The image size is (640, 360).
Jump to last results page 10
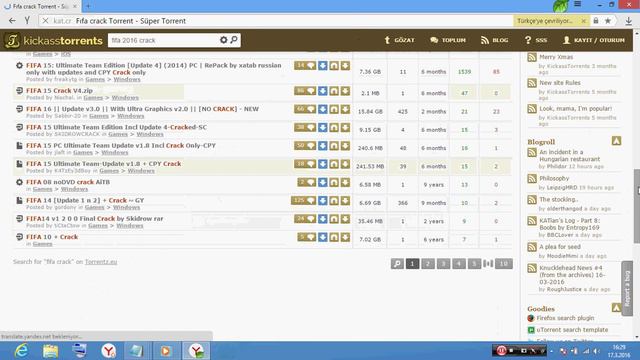pos(504,264)
